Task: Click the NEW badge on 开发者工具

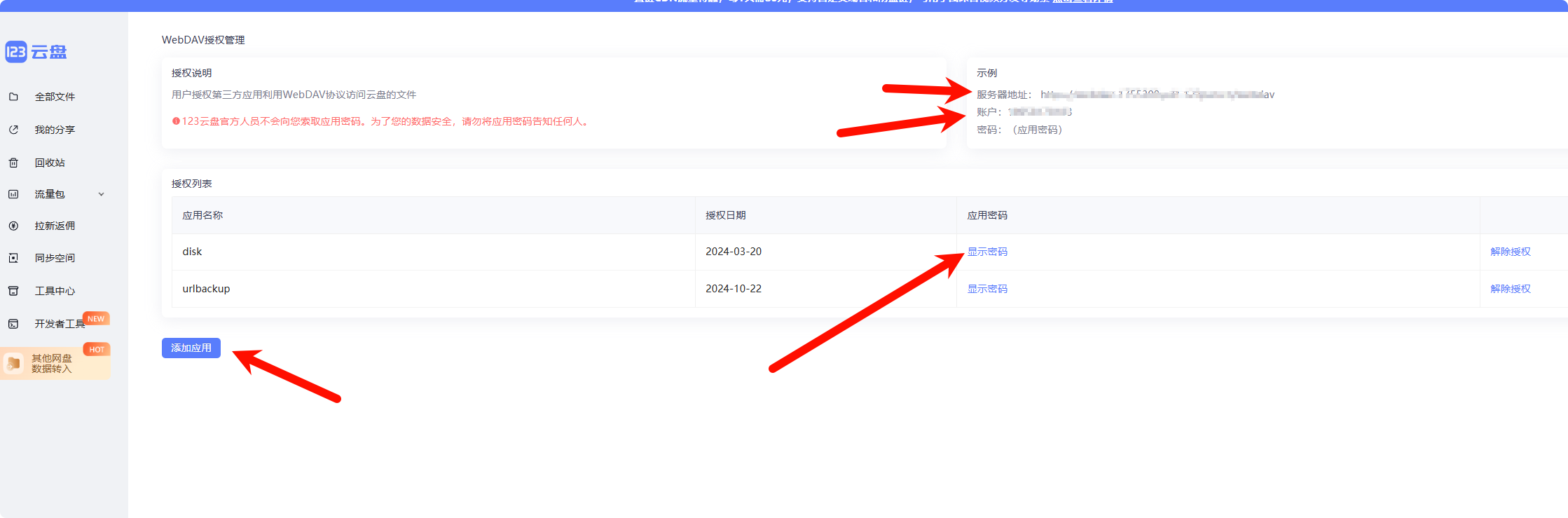Action: [x=96, y=318]
